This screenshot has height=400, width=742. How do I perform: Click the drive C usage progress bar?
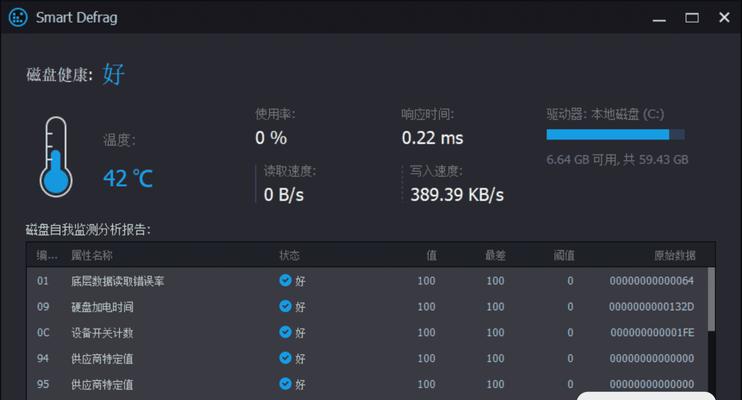coord(615,135)
